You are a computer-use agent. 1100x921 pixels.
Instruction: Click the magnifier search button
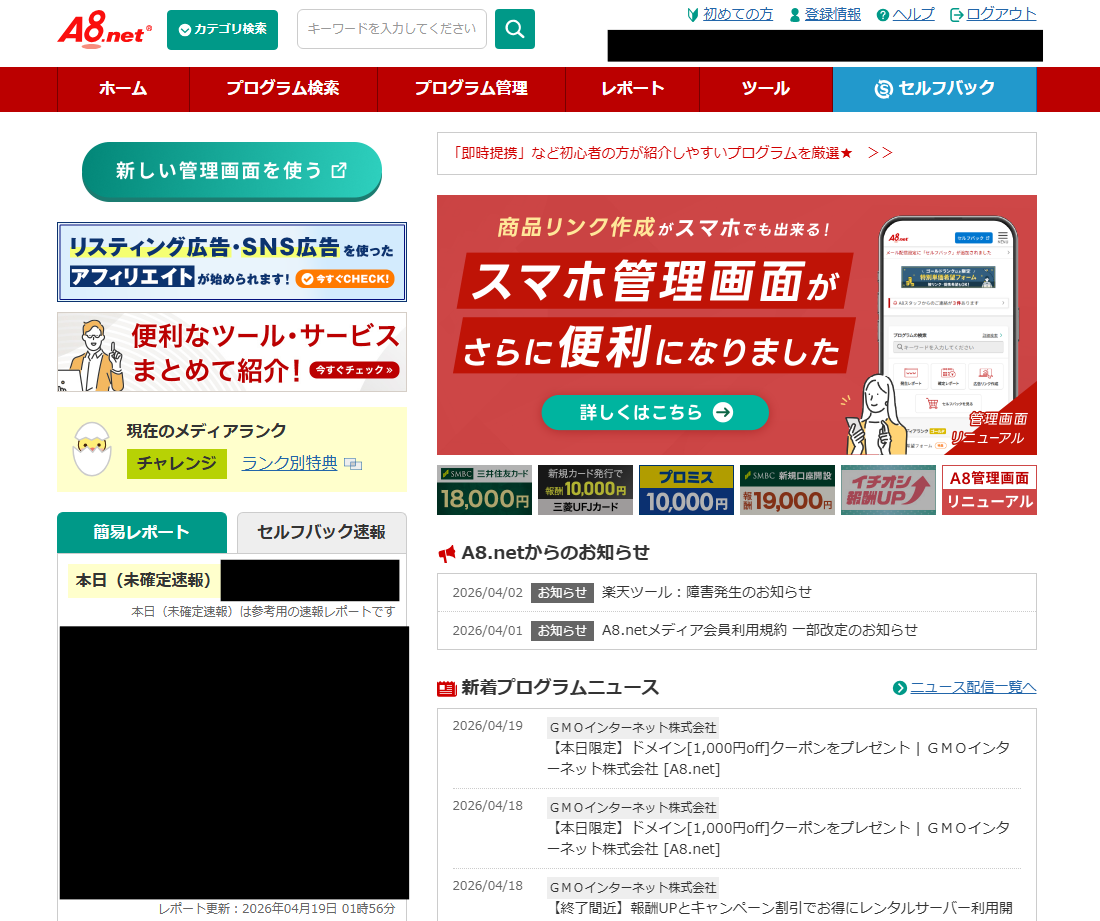click(515, 29)
